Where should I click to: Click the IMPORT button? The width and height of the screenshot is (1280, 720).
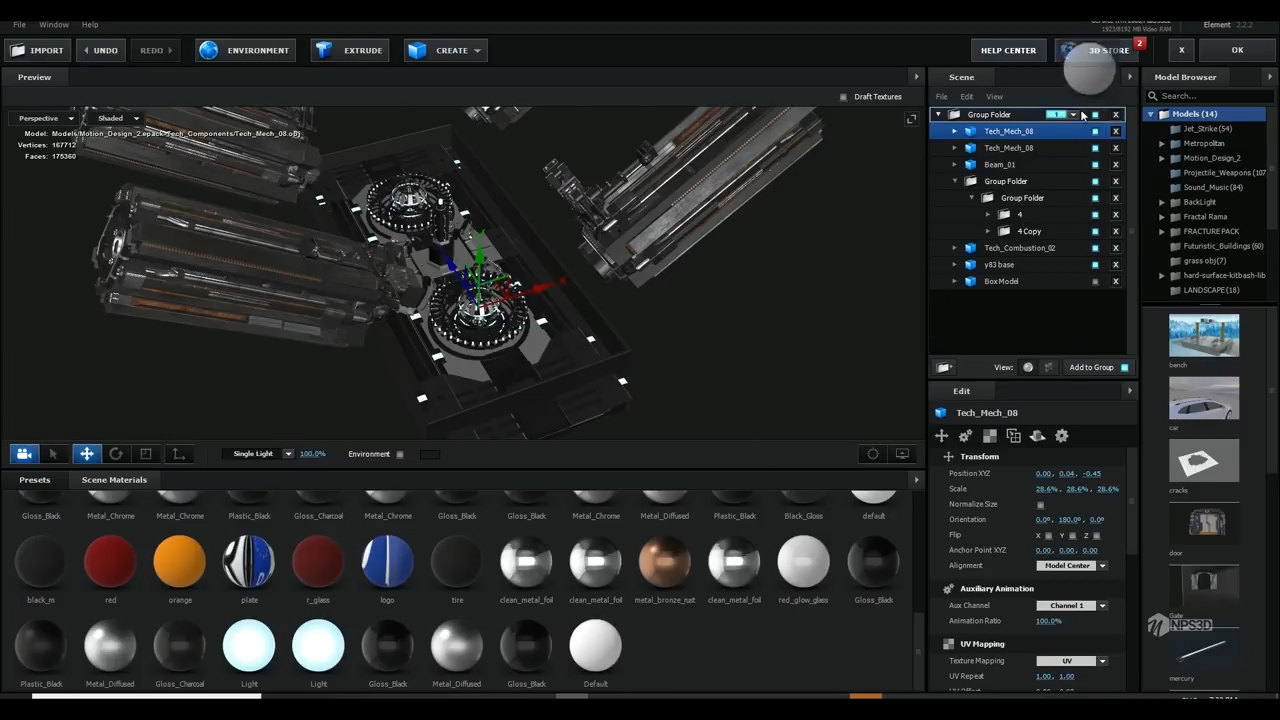(x=36, y=50)
